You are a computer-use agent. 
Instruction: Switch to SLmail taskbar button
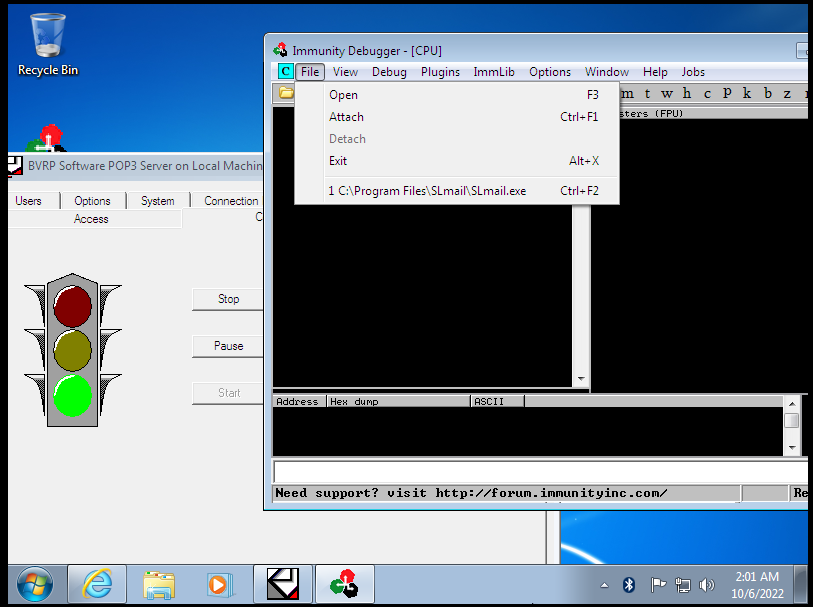(283, 584)
